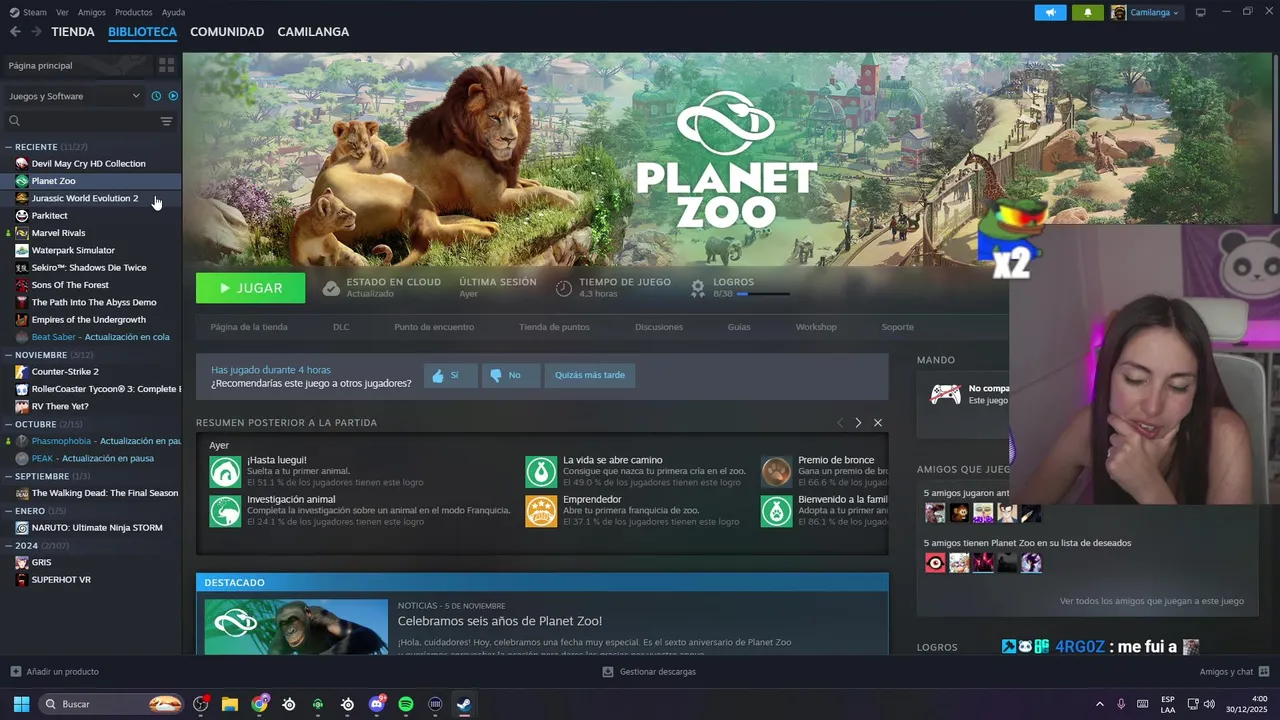Click the Emprendedor achievement icon
This screenshot has height=720, width=1280.
pyautogui.click(x=541, y=511)
